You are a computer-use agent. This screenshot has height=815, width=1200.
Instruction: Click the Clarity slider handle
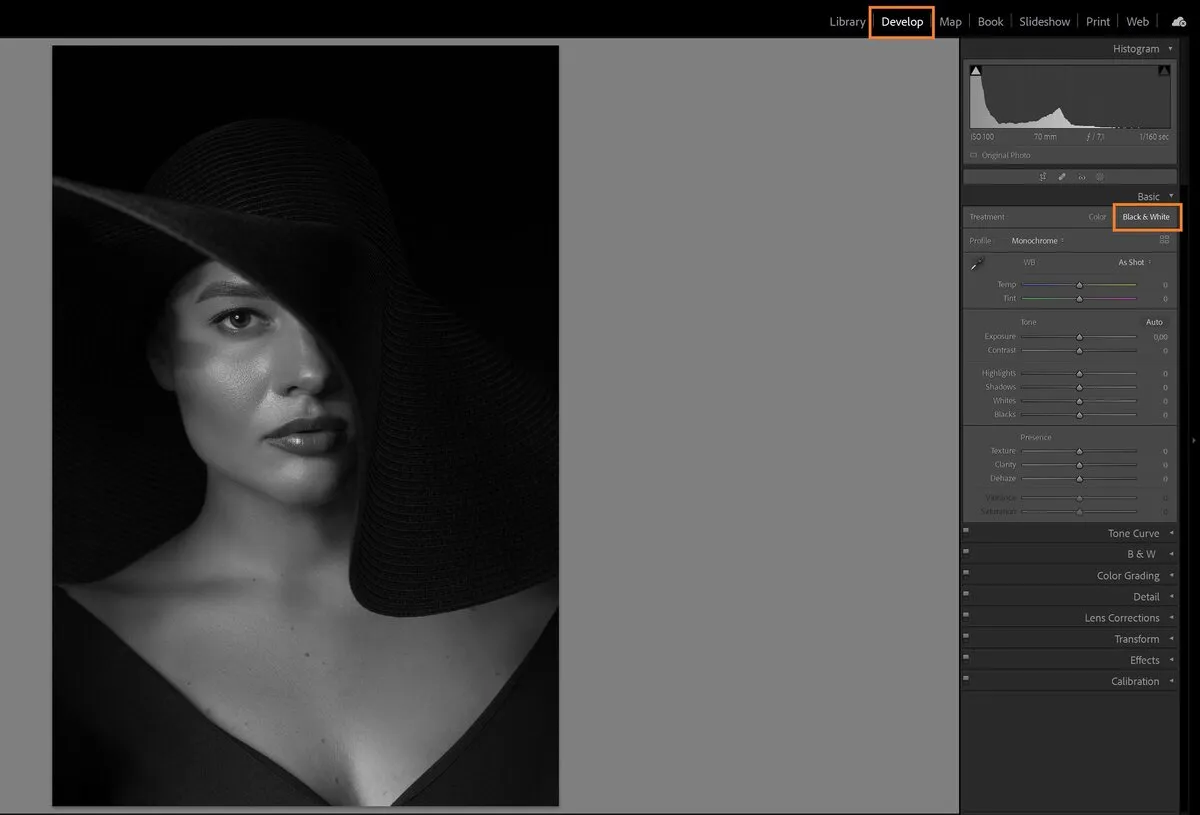pos(1079,465)
